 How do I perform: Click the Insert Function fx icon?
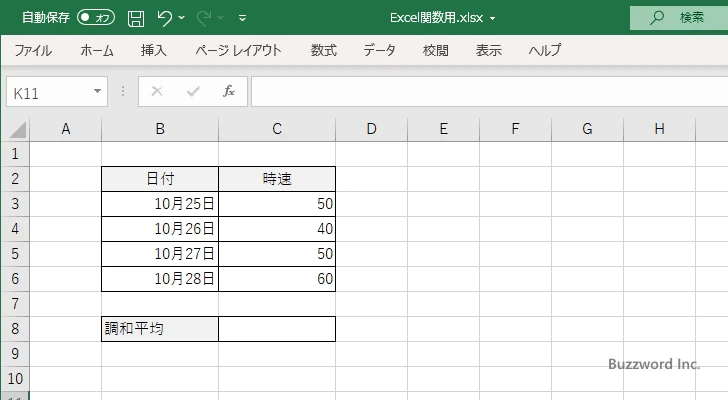[x=229, y=91]
